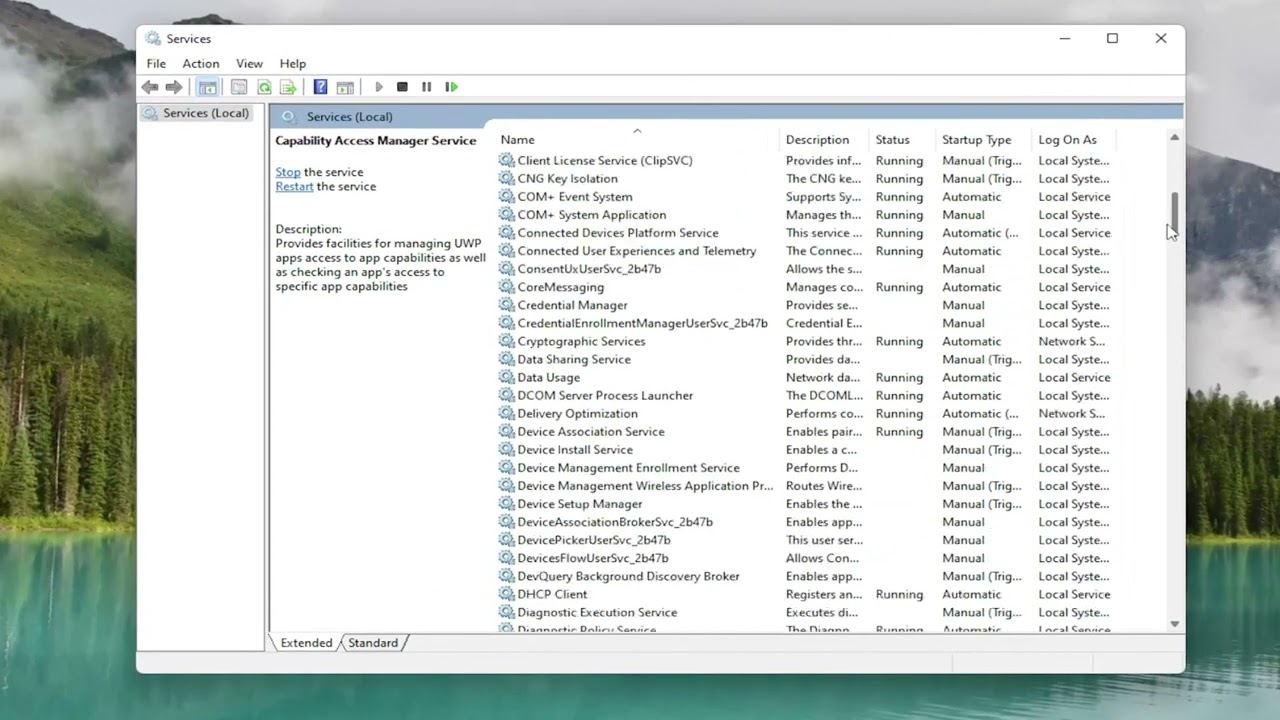Select DevQuery Background Discovery Broker
This screenshot has width=1280, height=720.
(805, 576)
